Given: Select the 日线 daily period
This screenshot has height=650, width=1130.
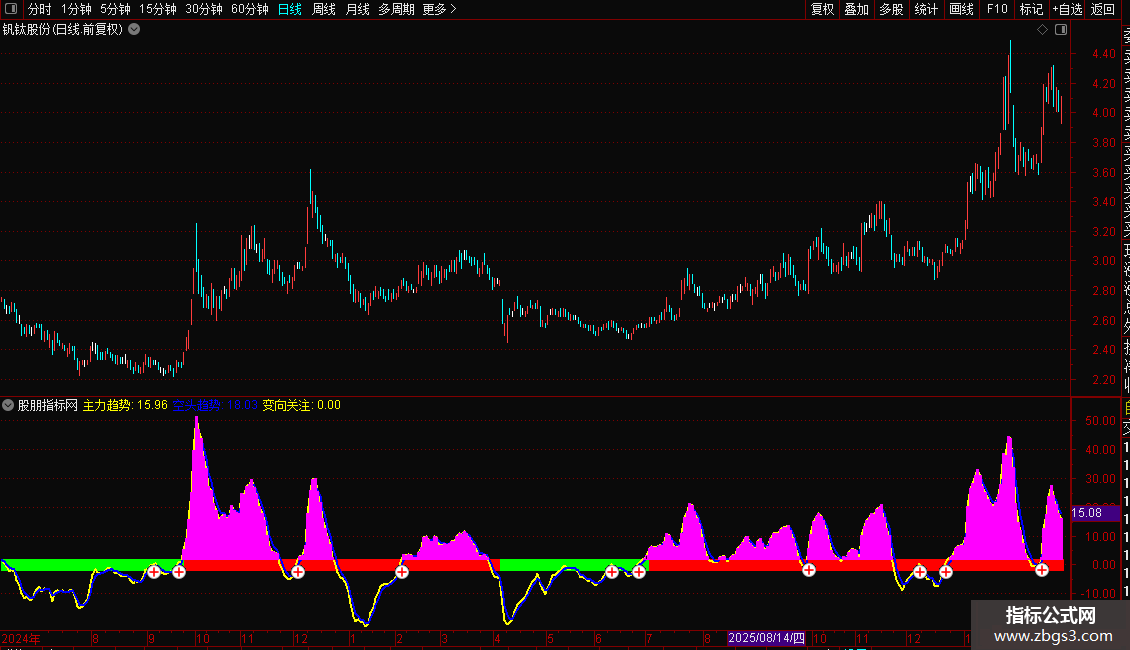Looking at the screenshot, I should 290,9.
